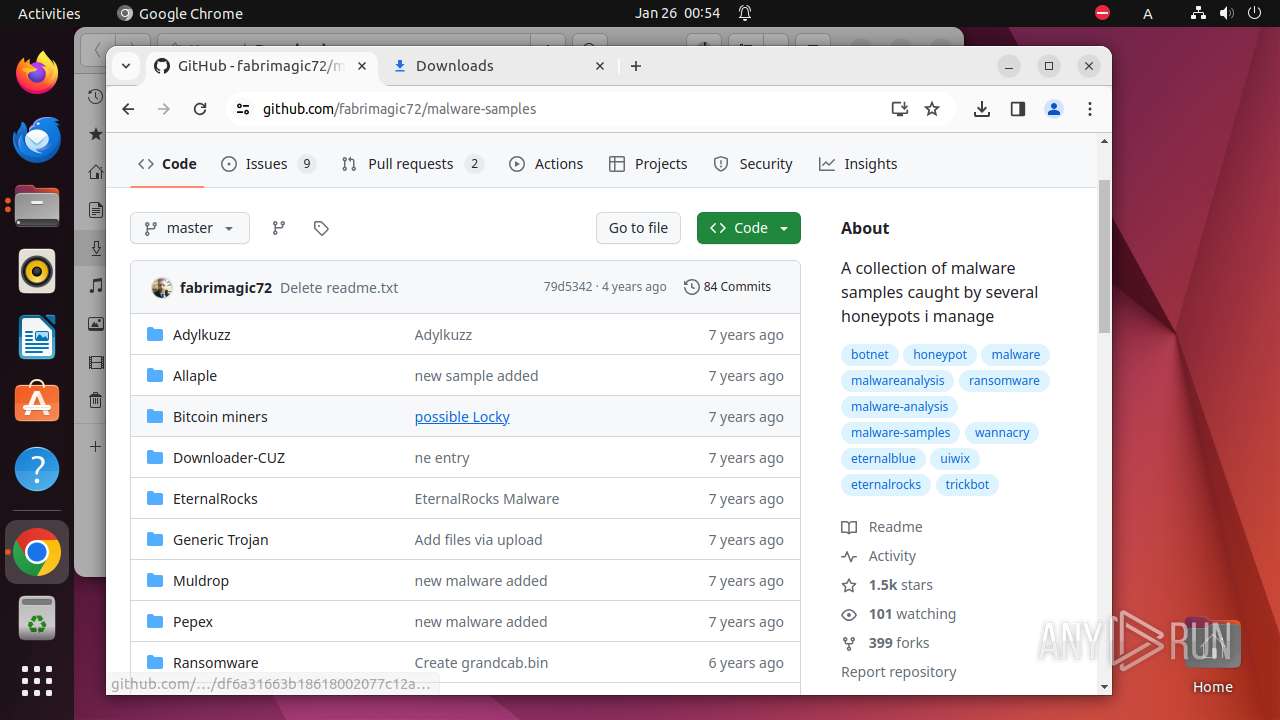Viewport: 1280px width, 720px height.
Task: Switch to the Issues tab
Action: [267, 164]
